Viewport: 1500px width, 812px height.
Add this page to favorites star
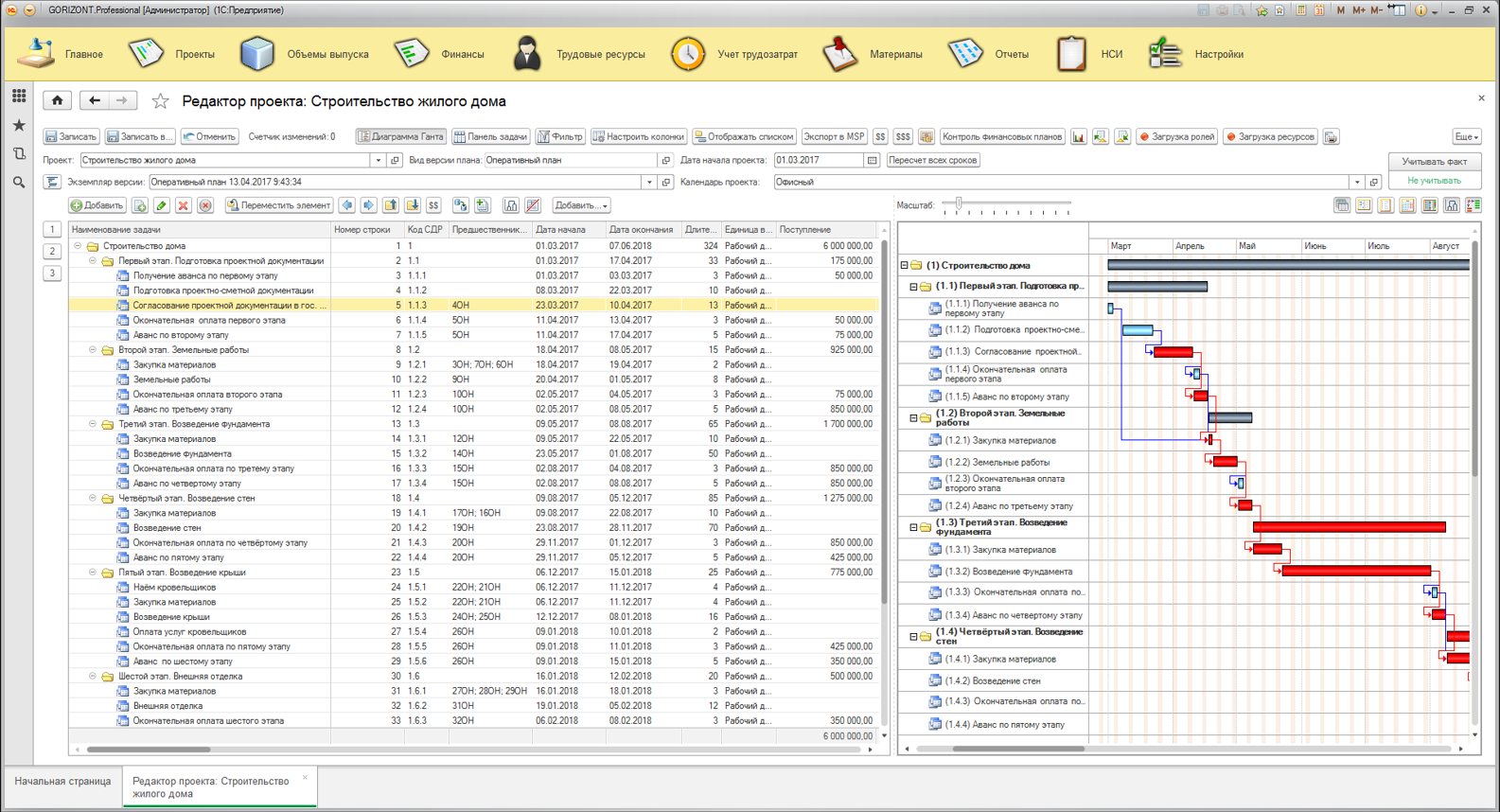tap(160, 101)
